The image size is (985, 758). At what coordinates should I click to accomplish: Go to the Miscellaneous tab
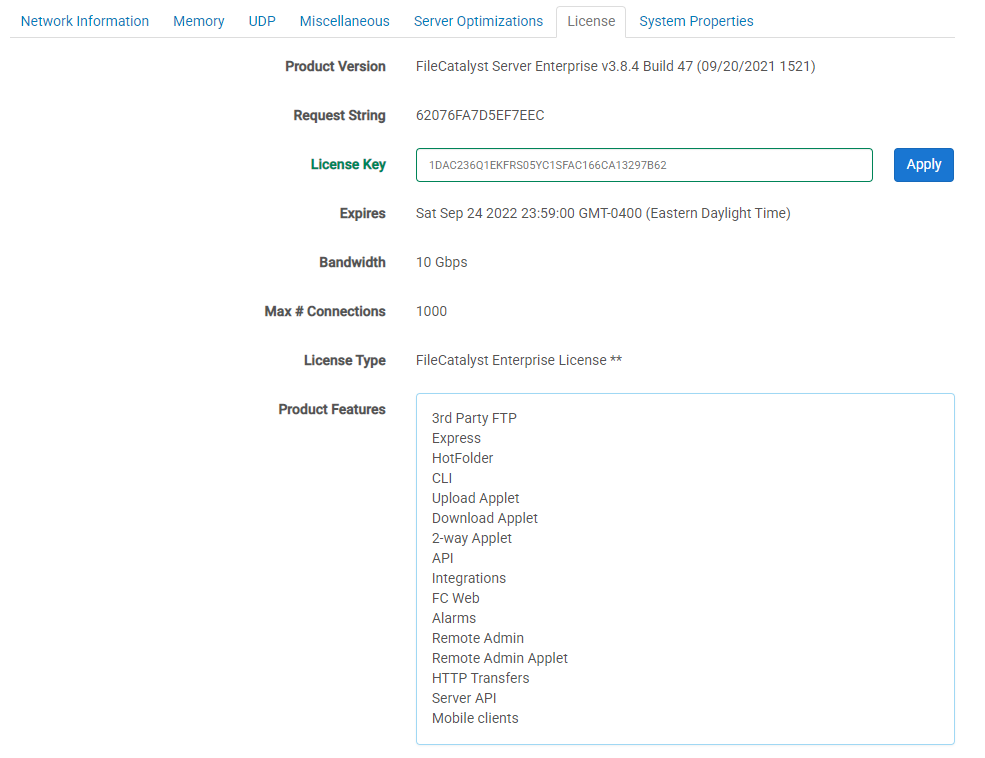[344, 21]
